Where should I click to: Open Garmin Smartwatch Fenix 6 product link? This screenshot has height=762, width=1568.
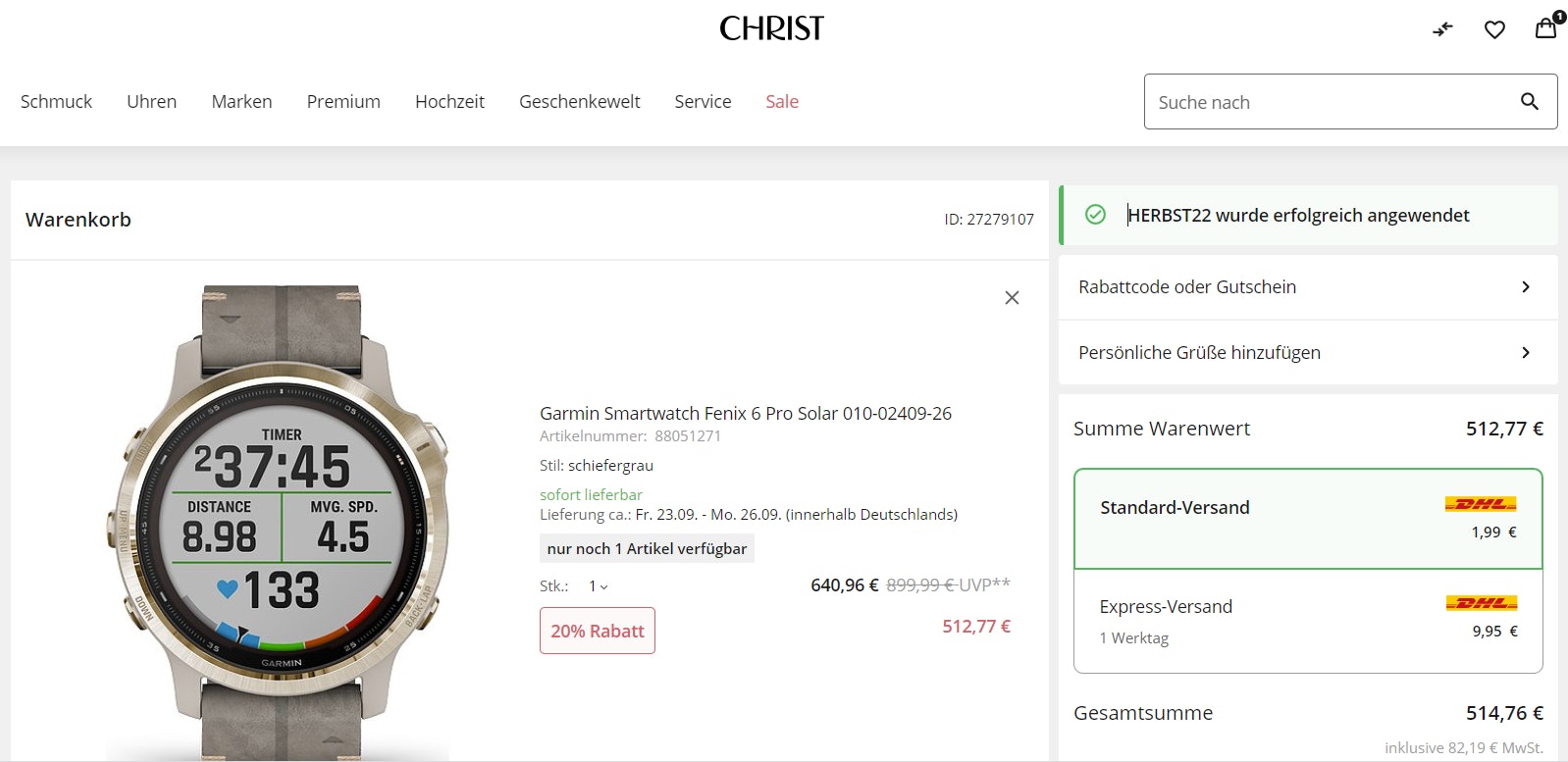click(x=745, y=414)
